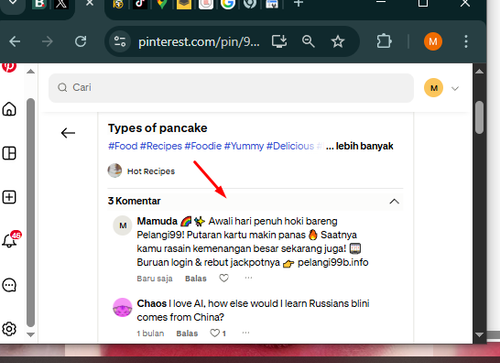The height and width of the screenshot is (363, 500).
Task: Like Mamuda's comment heart
Action: point(224,278)
